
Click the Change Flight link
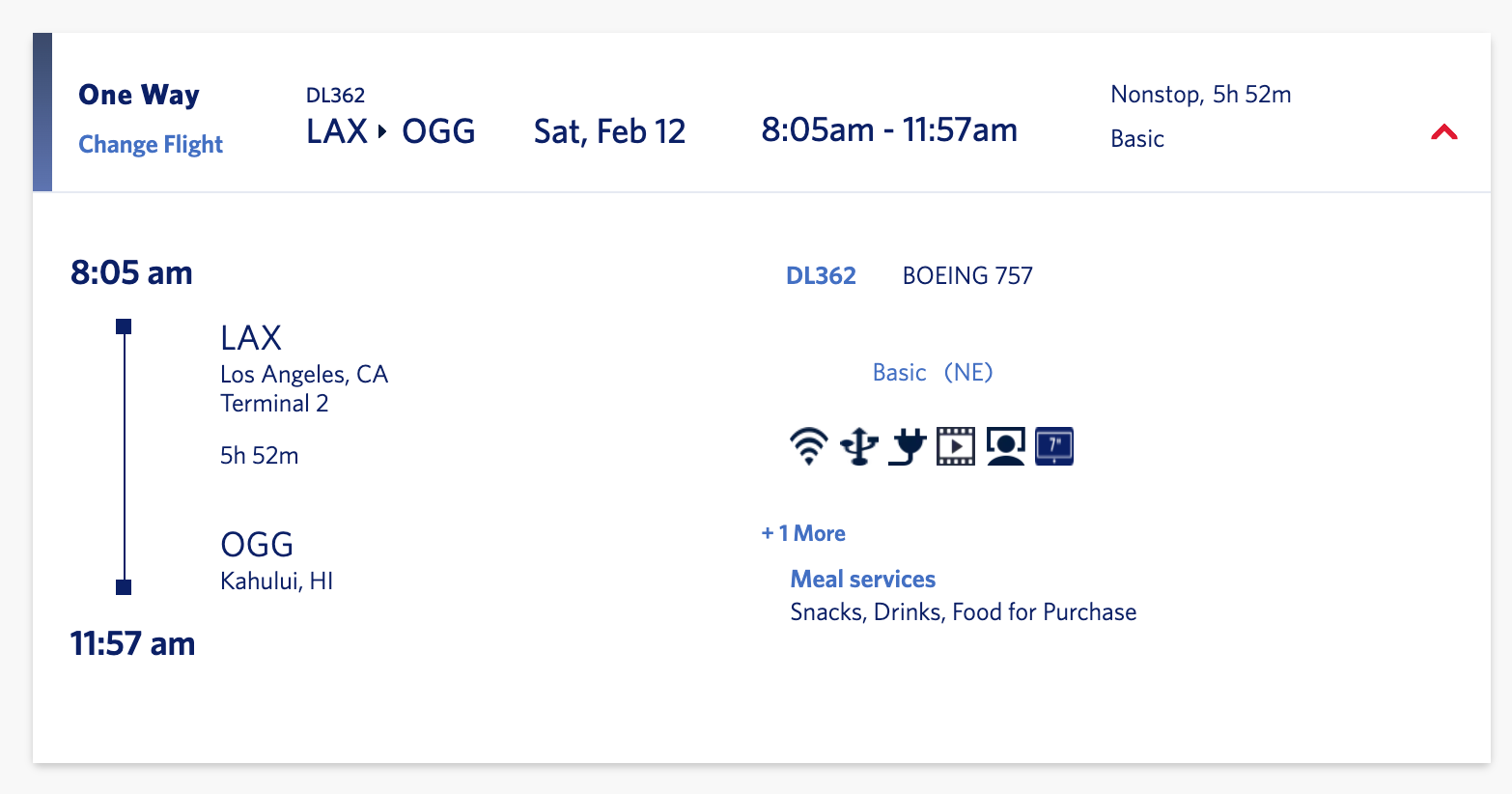point(151,144)
